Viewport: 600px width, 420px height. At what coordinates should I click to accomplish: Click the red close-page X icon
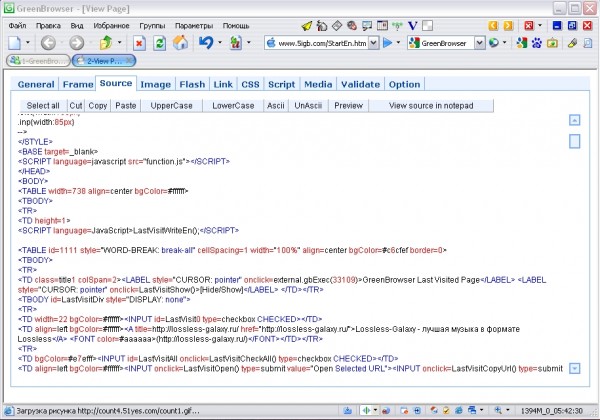[529, 26]
